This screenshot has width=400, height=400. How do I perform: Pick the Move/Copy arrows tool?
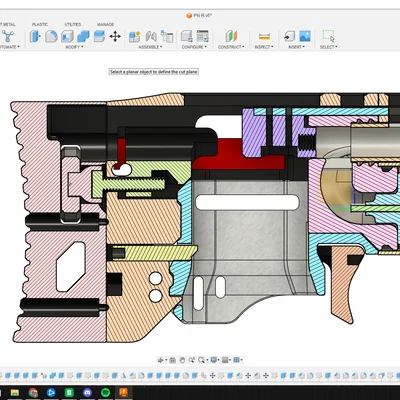pyautogui.click(x=115, y=36)
